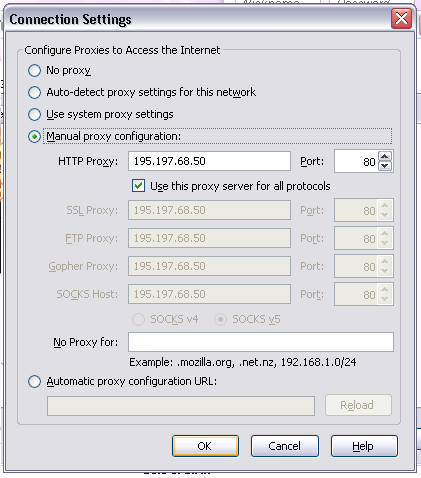Image resolution: width=421 pixels, height=478 pixels.
Task: Select the No proxy radio button
Action: (34, 71)
